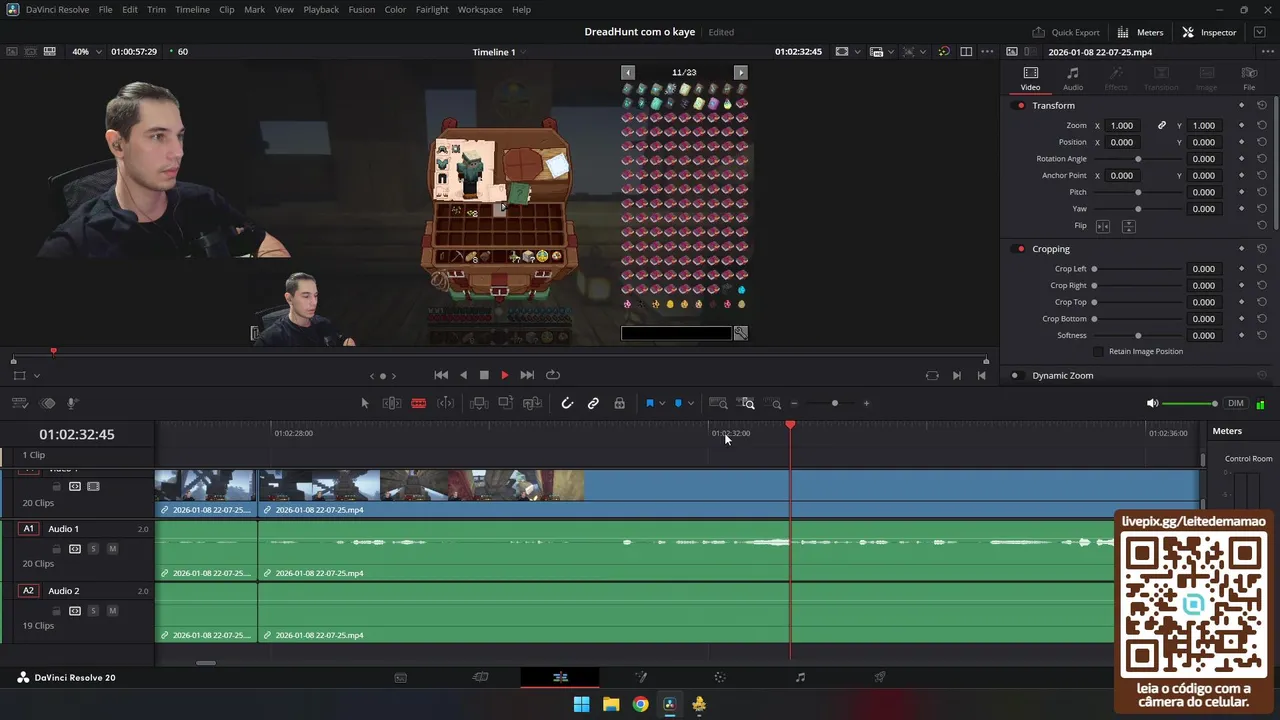Open the Timeline menu
1280x720 pixels.
coord(192,9)
